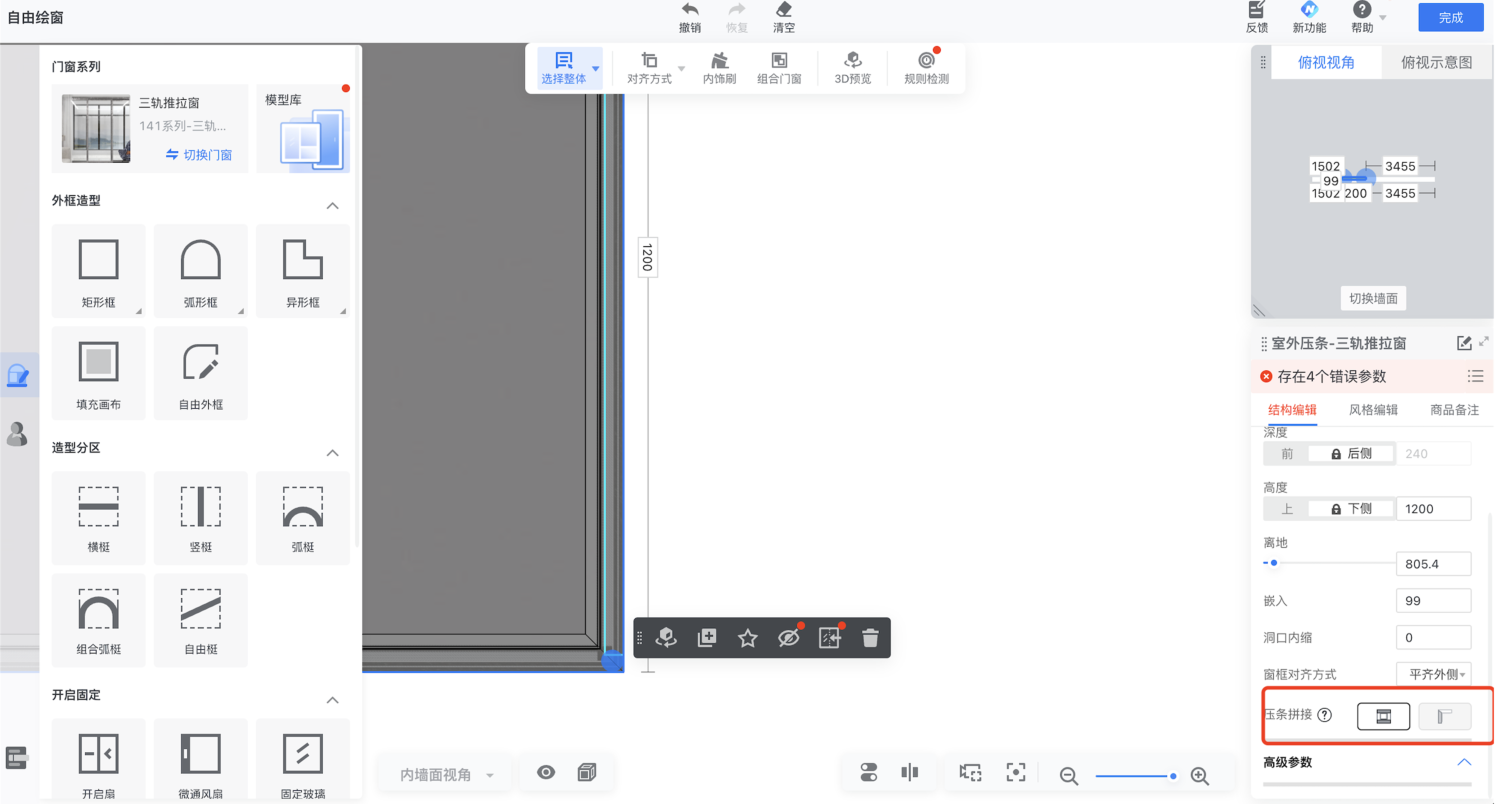Screen dimensions: 1495x804
Task: Select the 下侧 height side option
Action: pos(1350,508)
